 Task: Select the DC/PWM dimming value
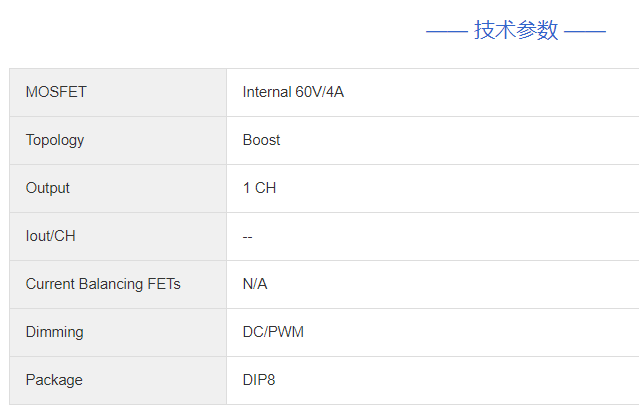tap(273, 332)
